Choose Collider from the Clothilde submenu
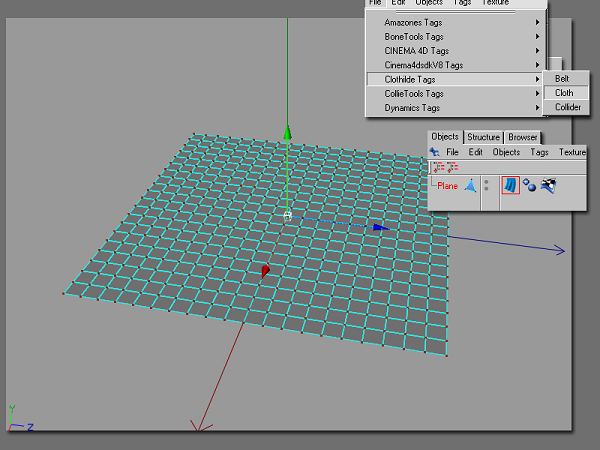 coord(566,107)
